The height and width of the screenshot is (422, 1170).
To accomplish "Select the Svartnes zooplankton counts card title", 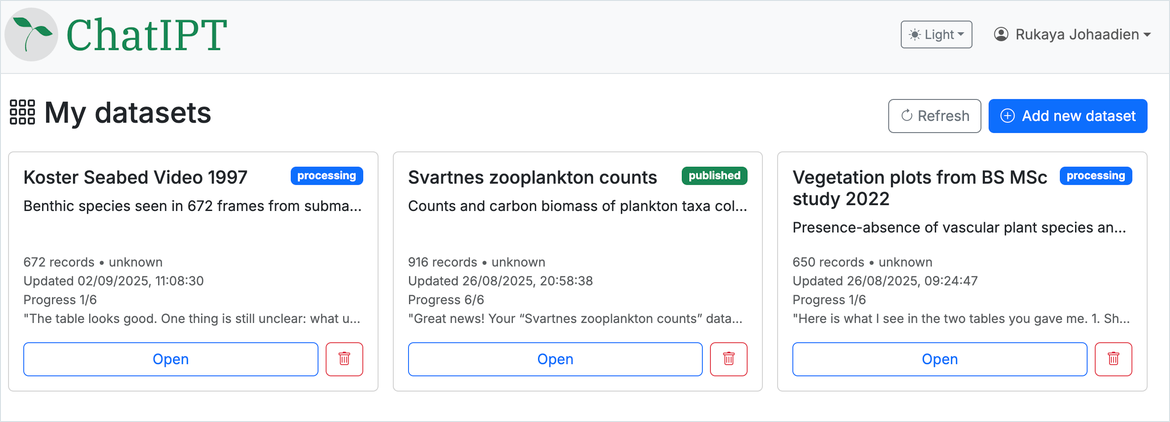I will pos(532,178).
